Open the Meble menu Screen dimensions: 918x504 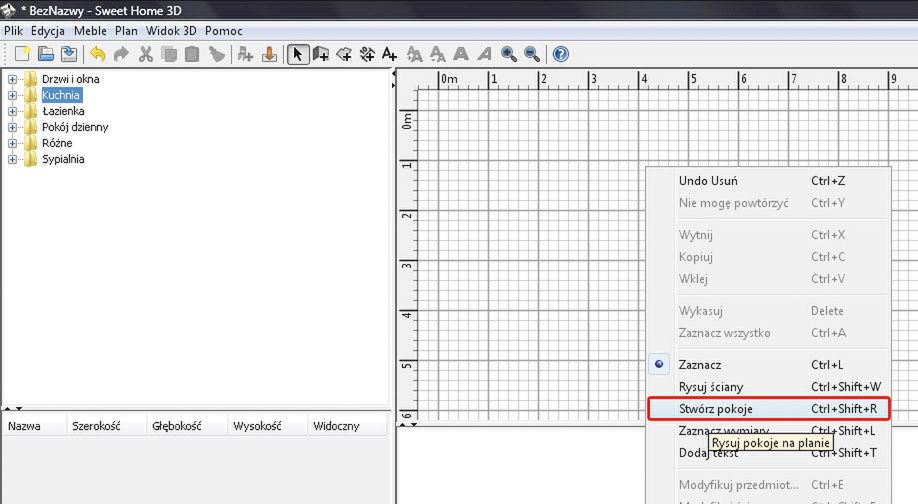click(90, 31)
